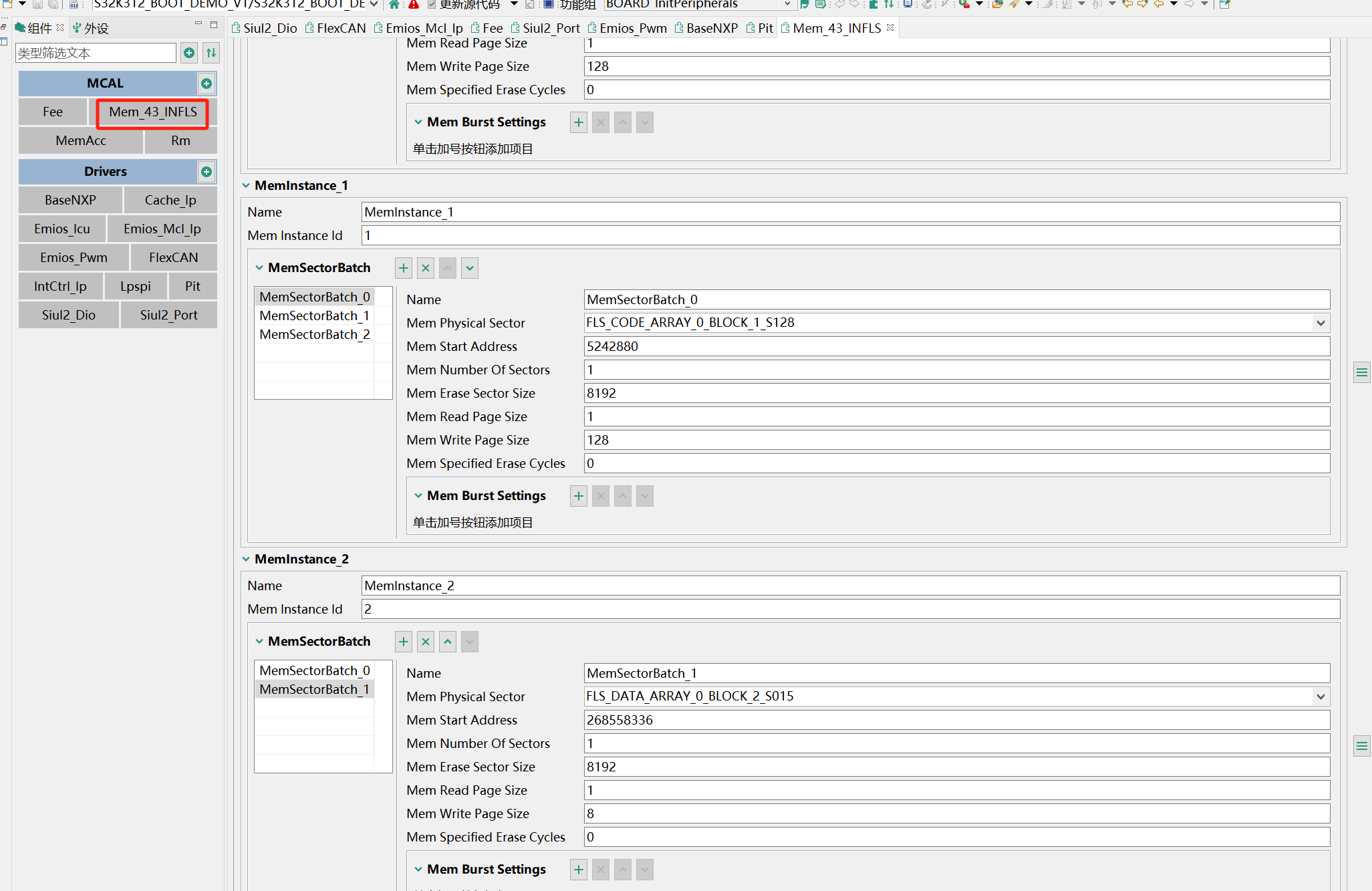
Task: Collapse MemSectorBatch group in MemInstance_2
Action: (x=259, y=641)
